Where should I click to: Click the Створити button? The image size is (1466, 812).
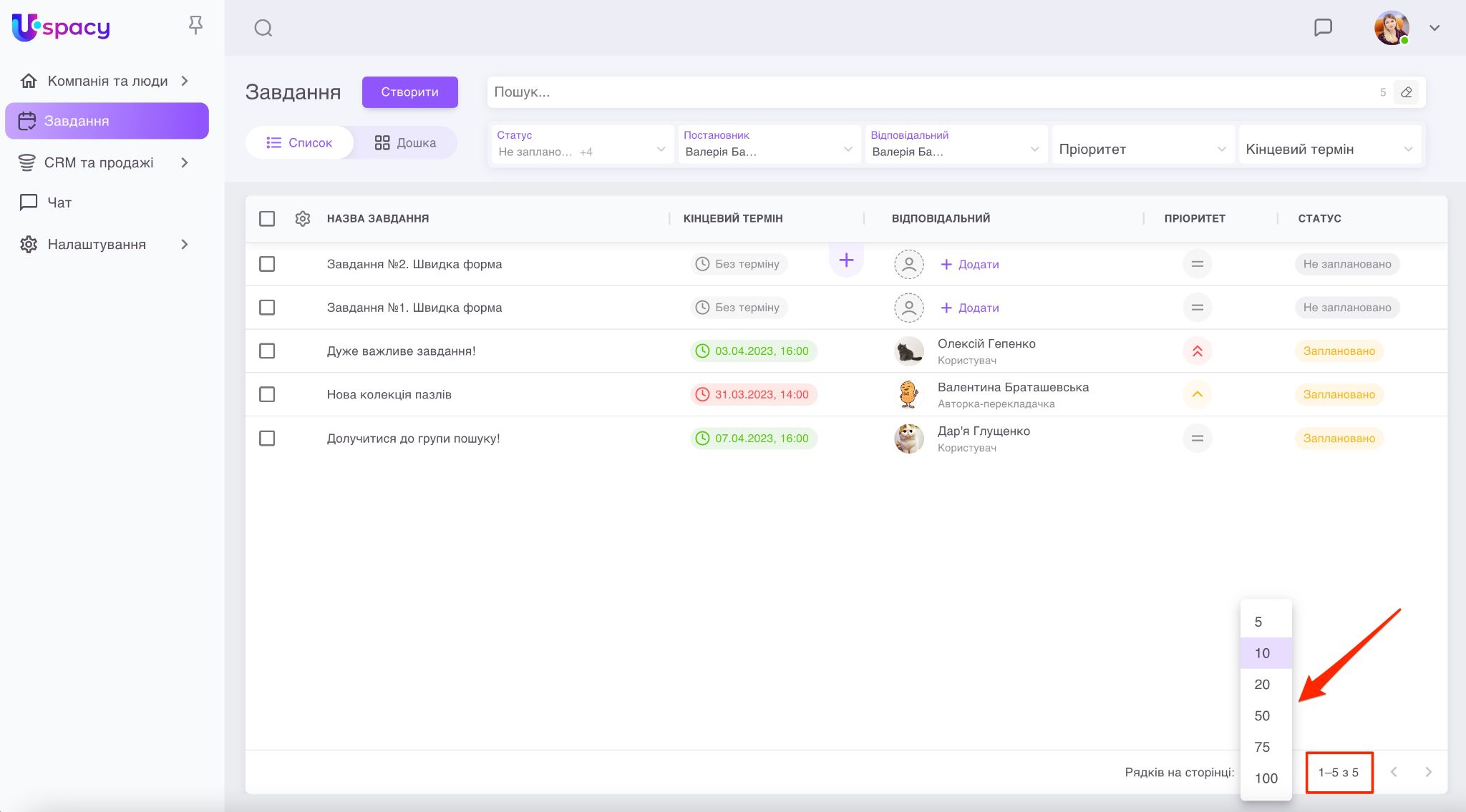pos(409,92)
